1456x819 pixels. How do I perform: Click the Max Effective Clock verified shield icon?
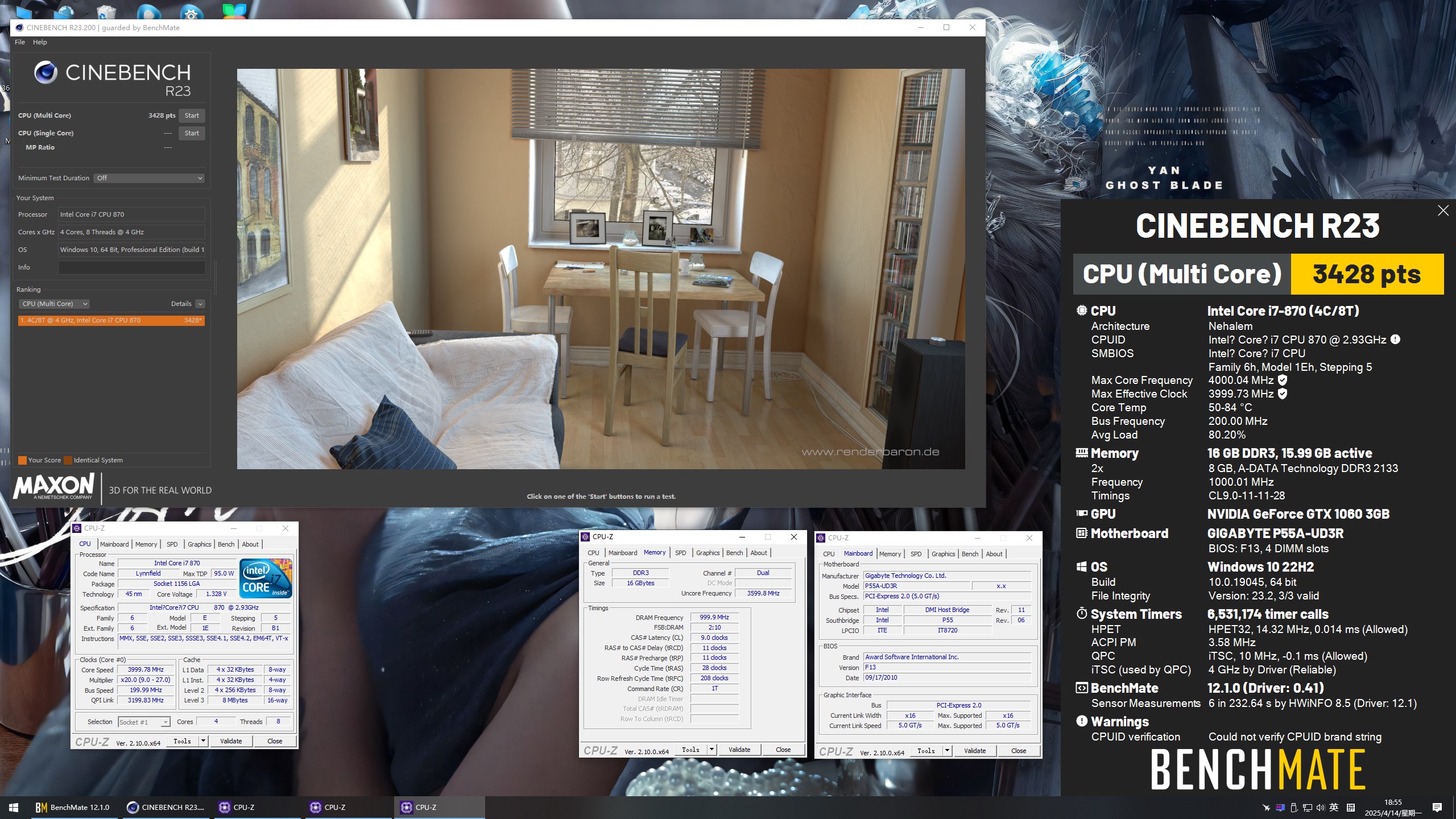click(1283, 394)
